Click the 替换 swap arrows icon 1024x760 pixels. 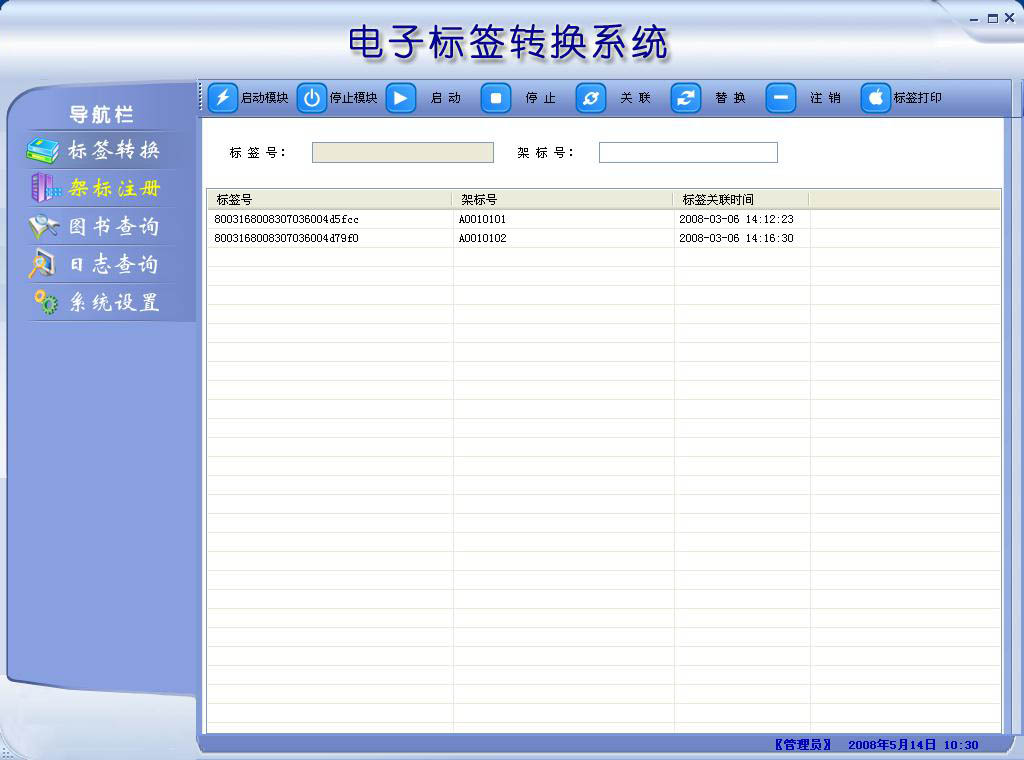pyautogui.click(x=685, y=98)
